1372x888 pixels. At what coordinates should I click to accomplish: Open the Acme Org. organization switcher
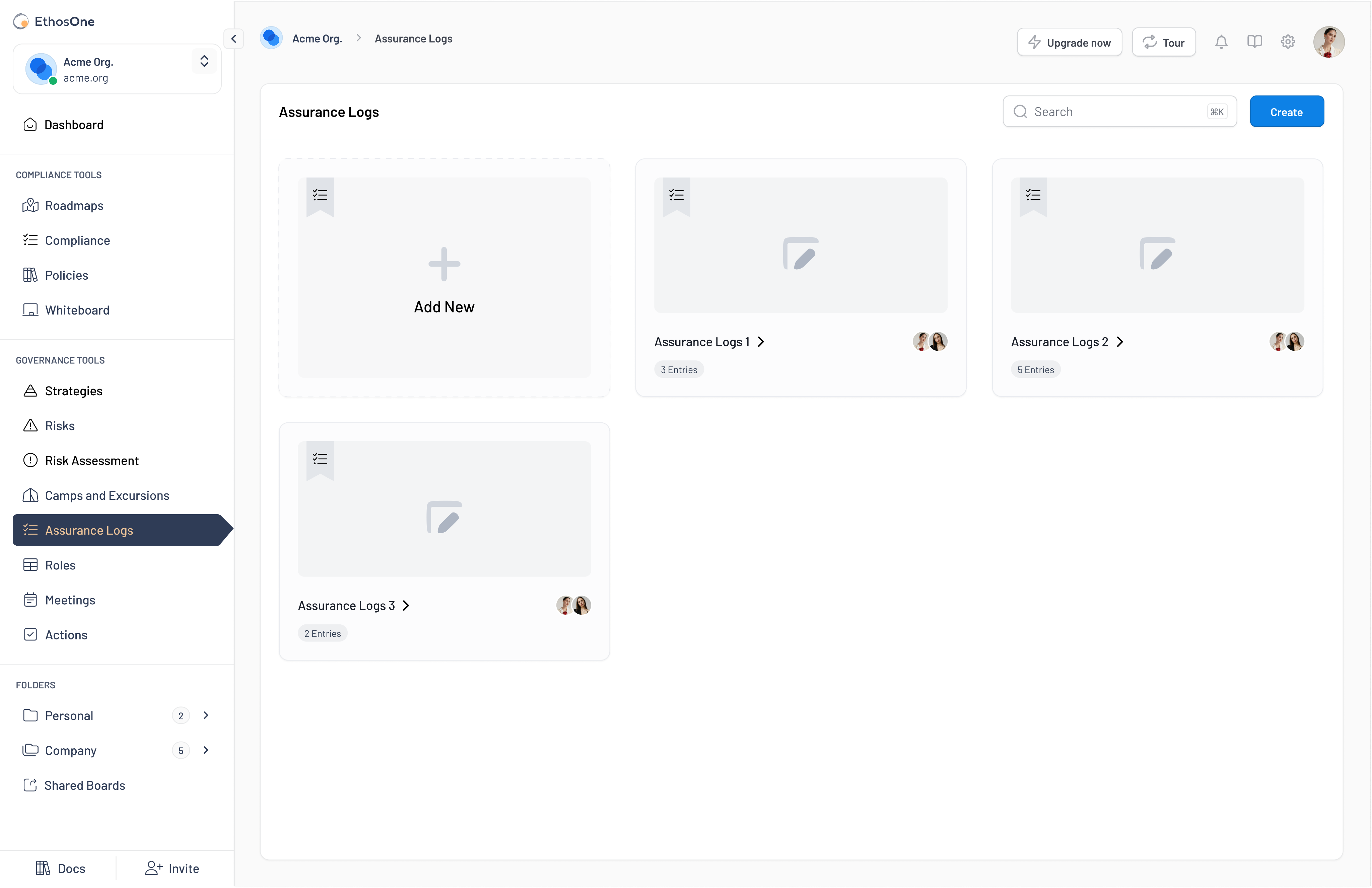tap(204, 62)
